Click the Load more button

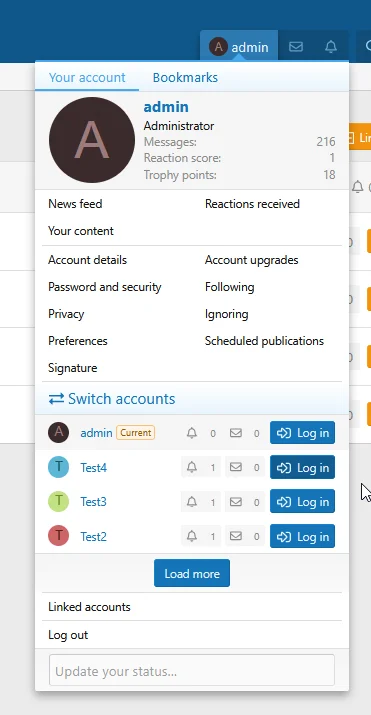click(192, 573)
